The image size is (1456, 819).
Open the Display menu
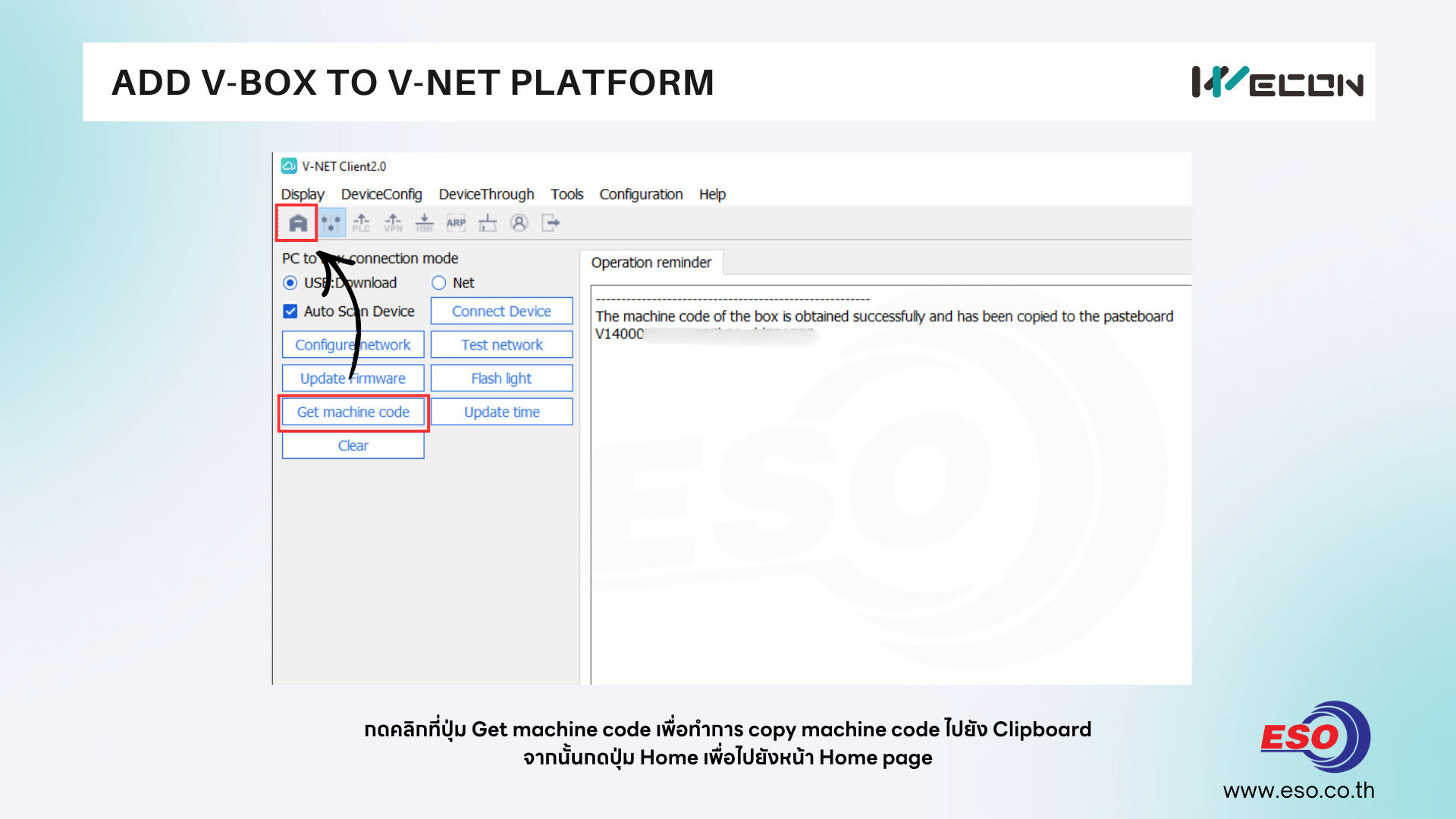(x=303, y=194)
